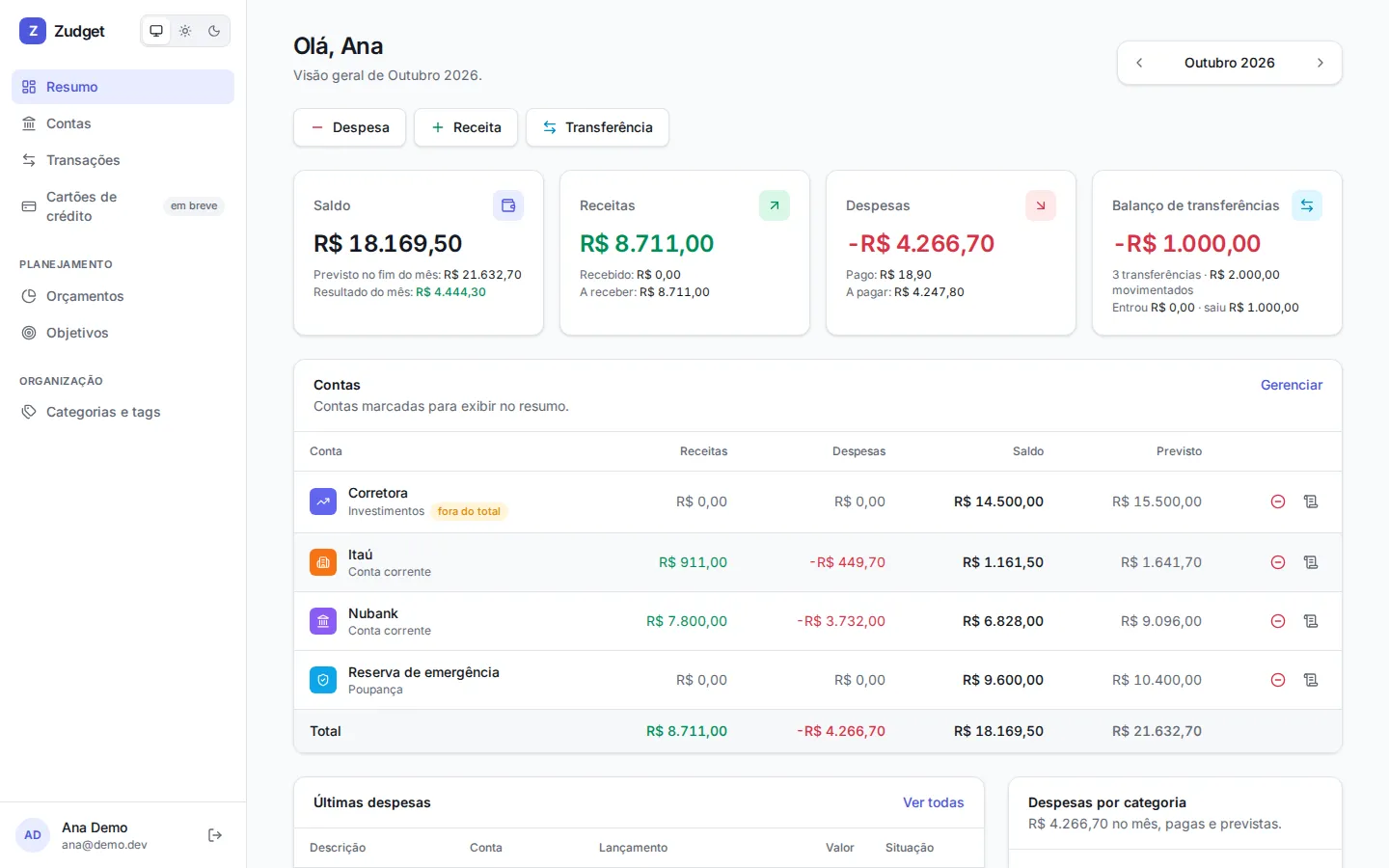Click the AD user avatar
Viewport: 1389px width, 868px height.
(33, 835)
